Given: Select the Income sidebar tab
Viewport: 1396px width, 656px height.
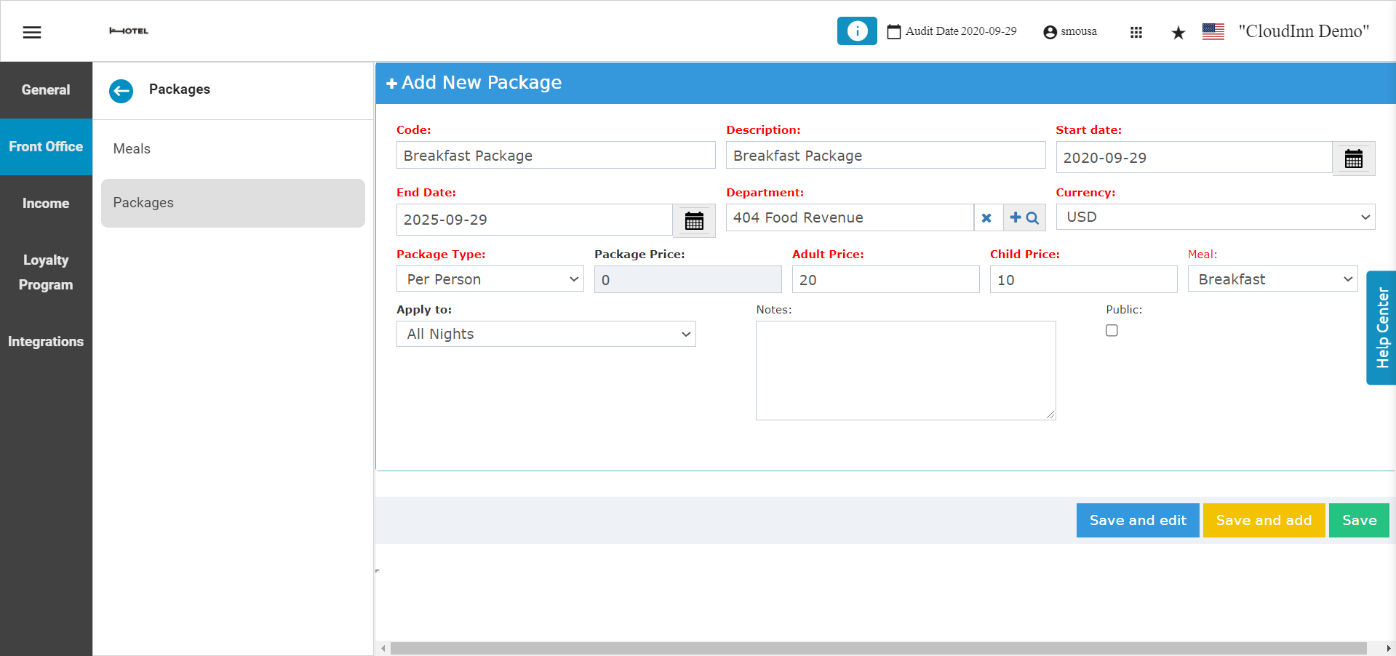Looking at the screenshot, I should tap(46, 203).
